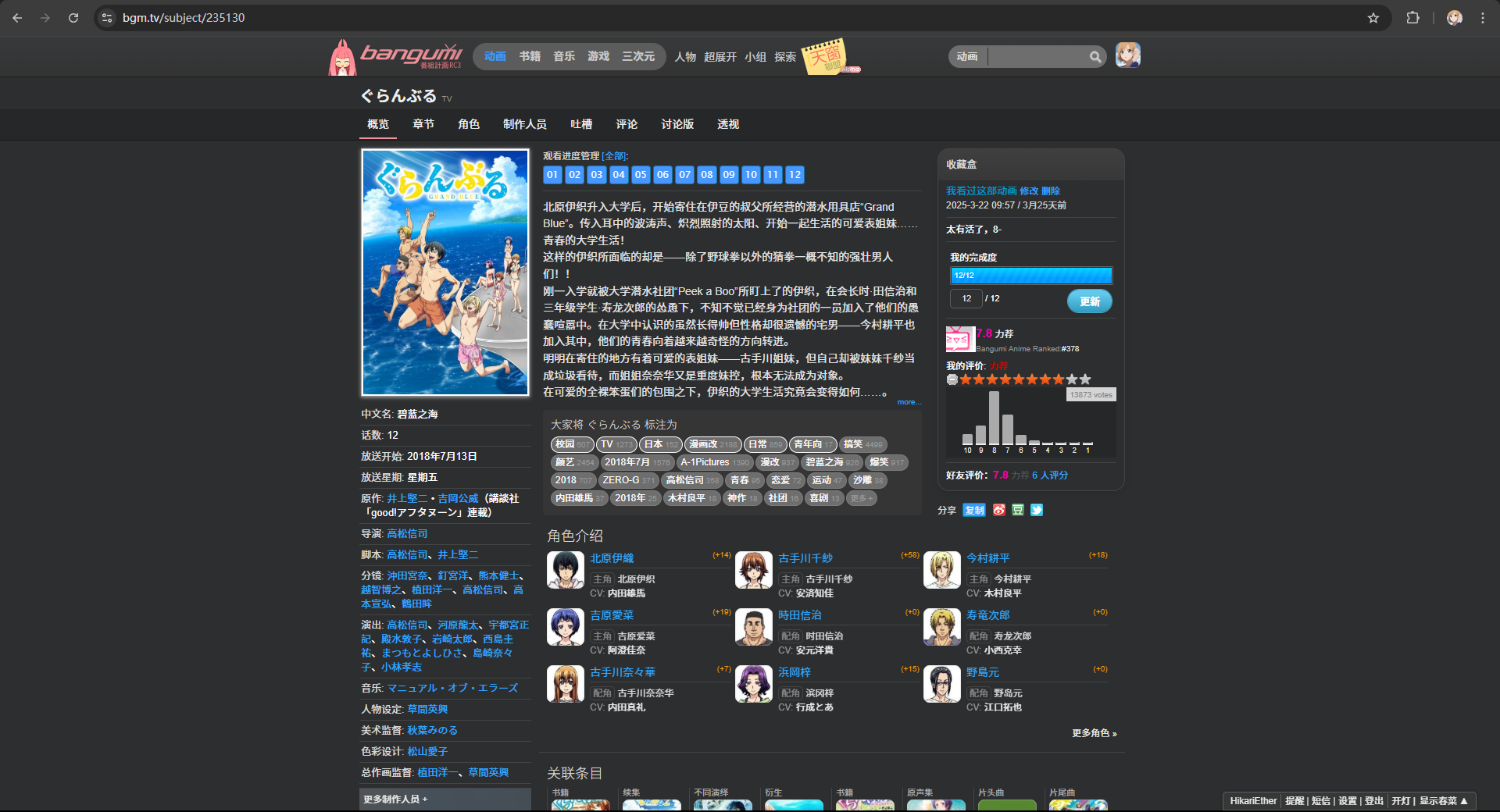Open the 6 人评分 friends rating link
1500x812 pixels.
coord(1050,475)
